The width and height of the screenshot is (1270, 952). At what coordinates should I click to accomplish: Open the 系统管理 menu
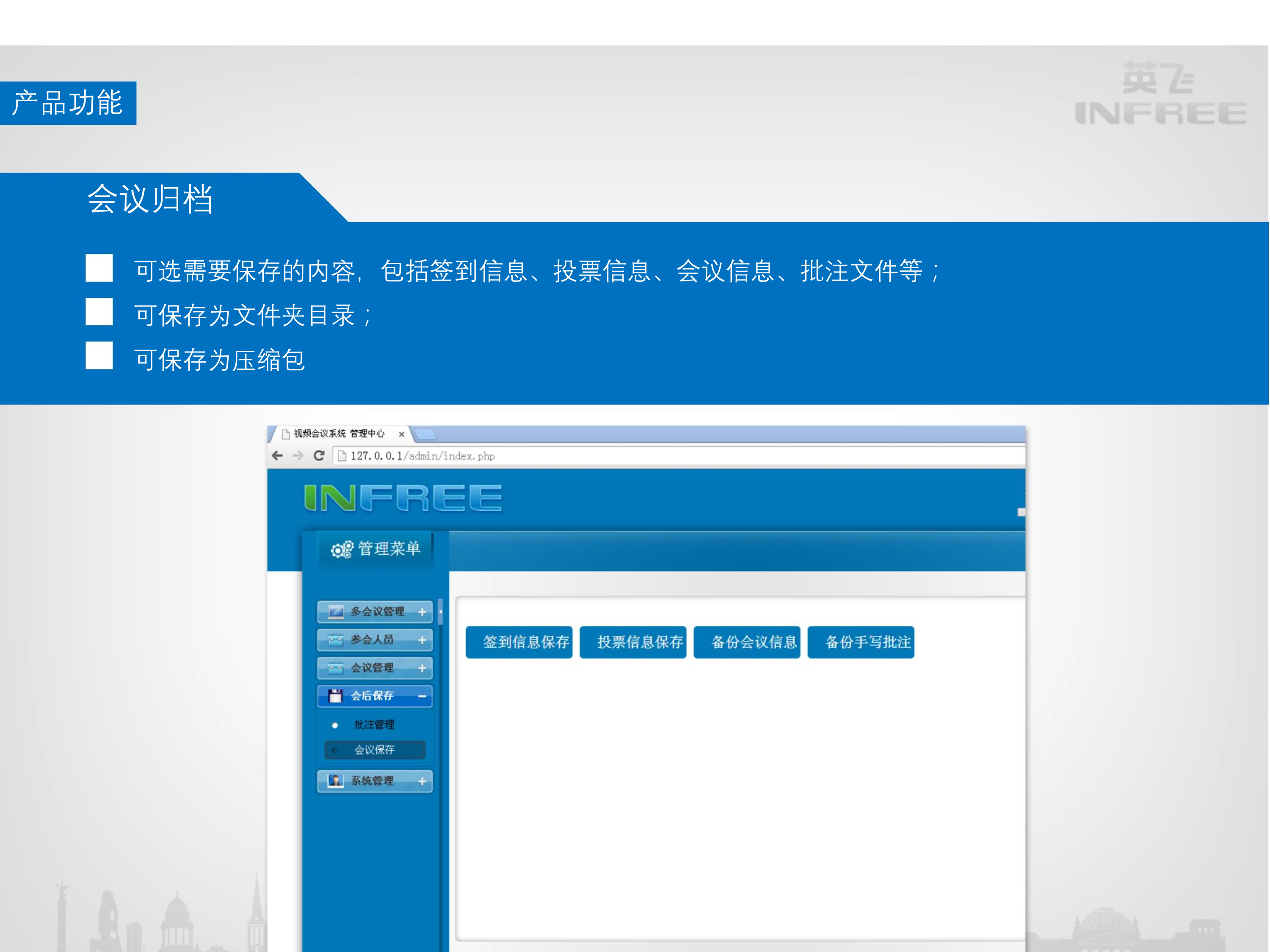point(375,781)
